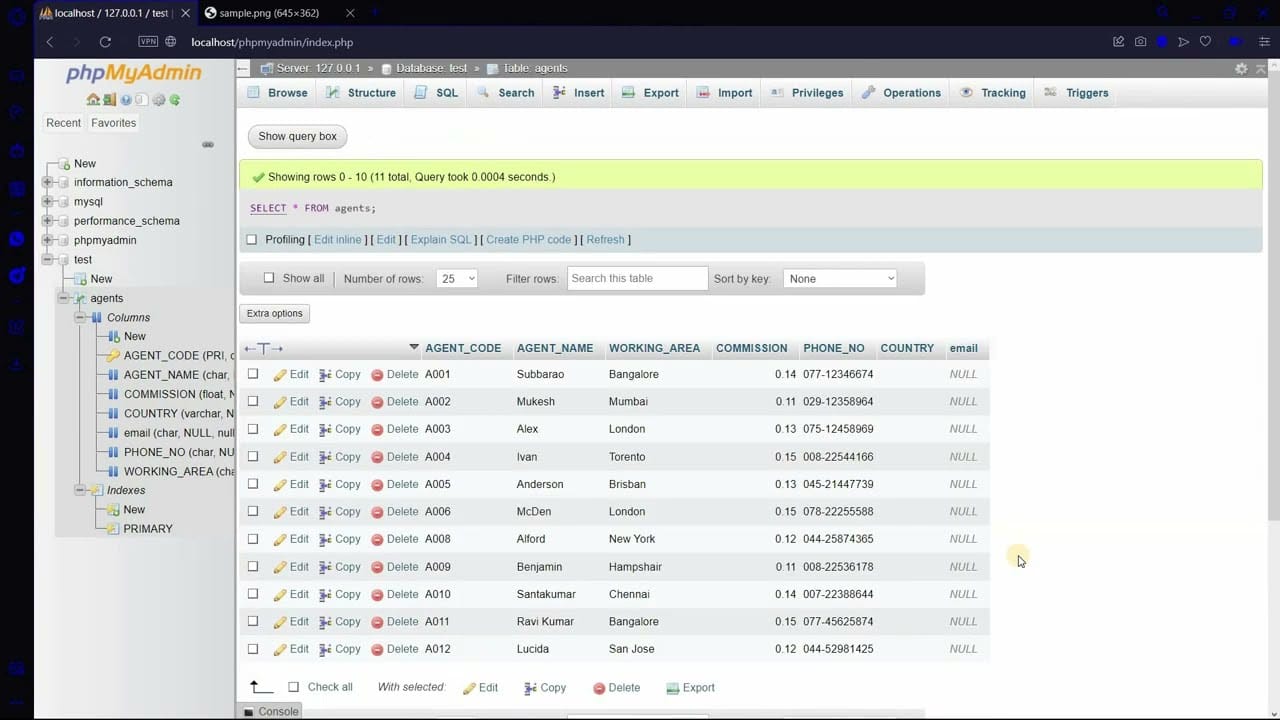This screenshot has width=1280, height=720.
Task: Open the Sort by key dropdown
Action: tap(840, 279)
